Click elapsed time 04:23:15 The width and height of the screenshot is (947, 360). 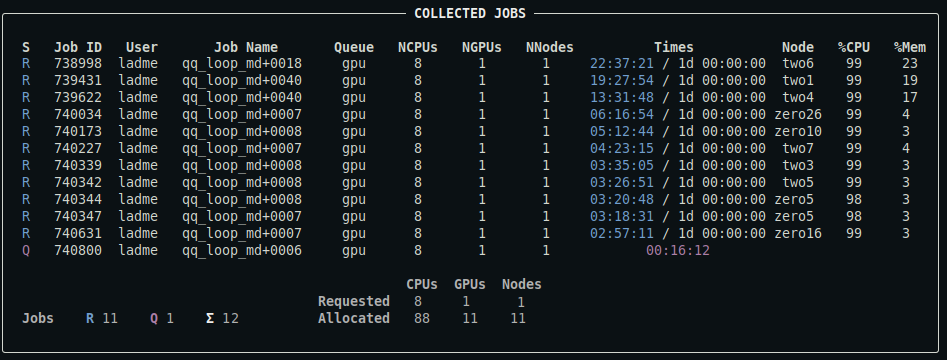pos(621,148)
